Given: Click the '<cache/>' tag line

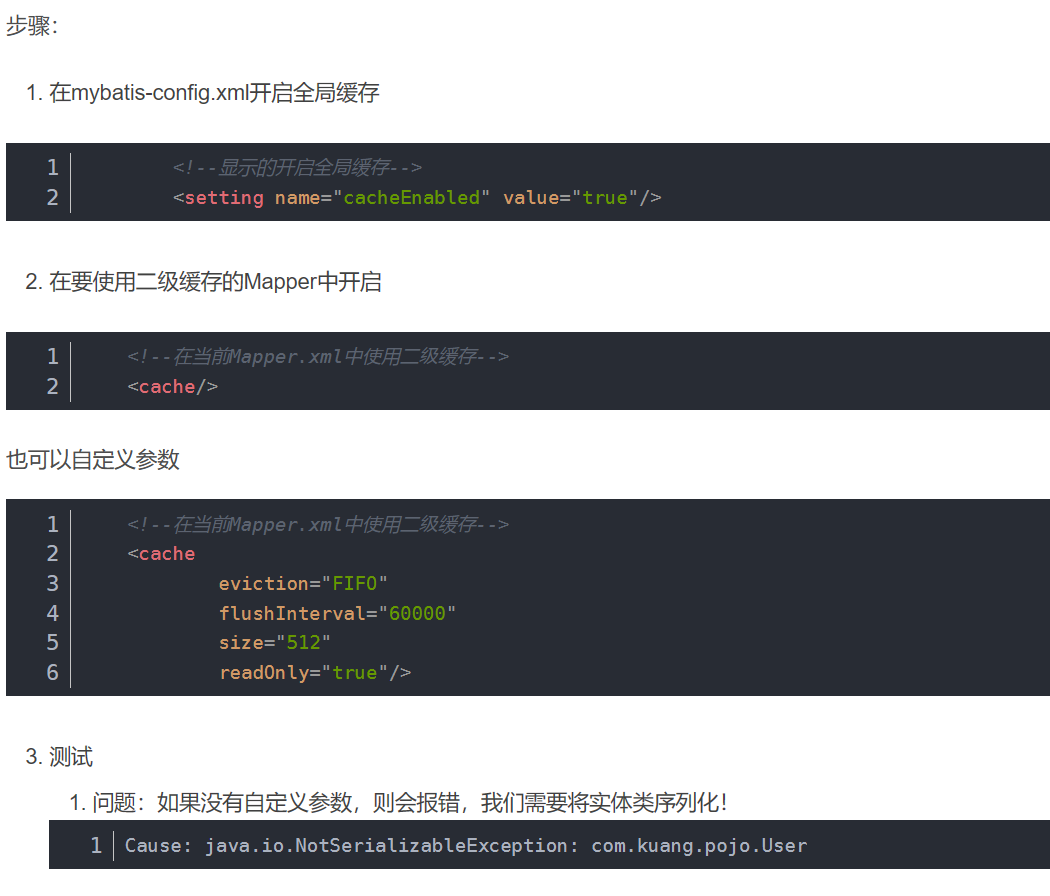Looking at the screenshot, I should [173, 386].
